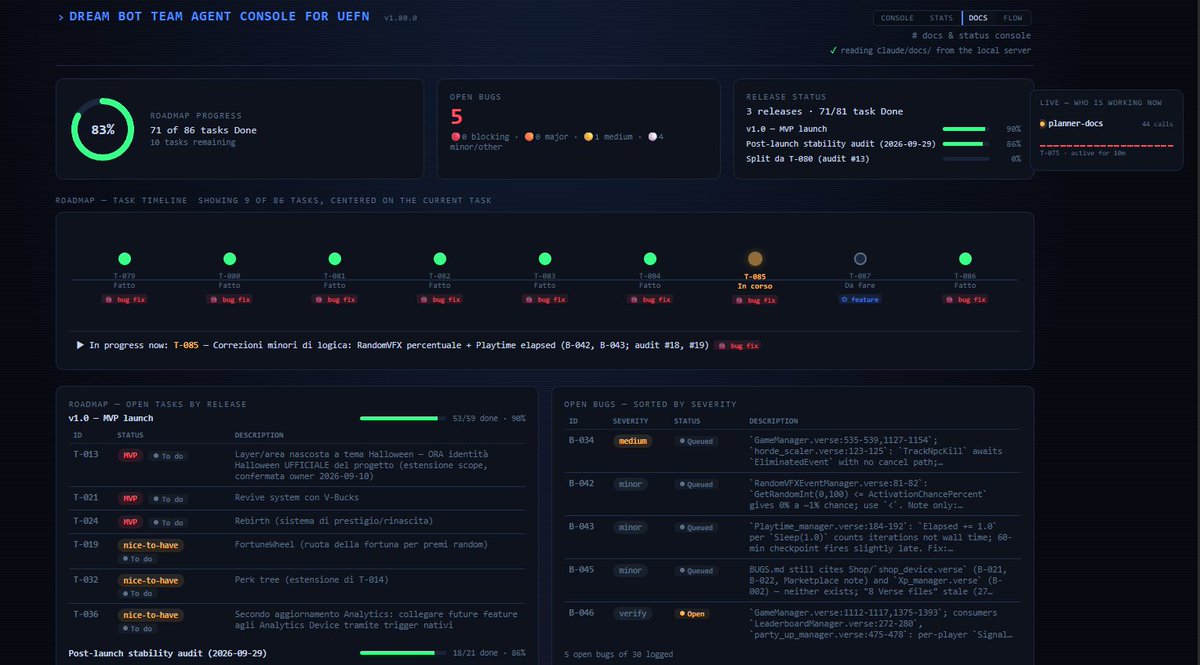Screen dimensions: 1200x665
Task: Click the To do status on T-019
Action: (x=137, y=558)
